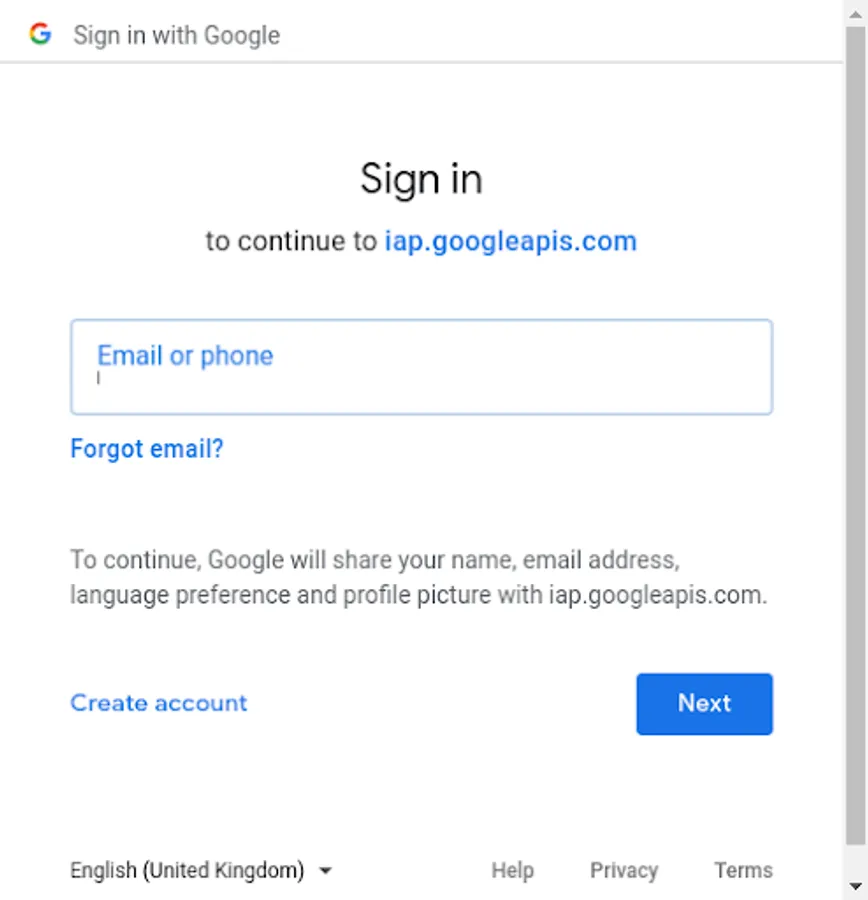868x900 pixels.
Task: Click the scrollbar down arrow
Action: click(x=855, y=886)
